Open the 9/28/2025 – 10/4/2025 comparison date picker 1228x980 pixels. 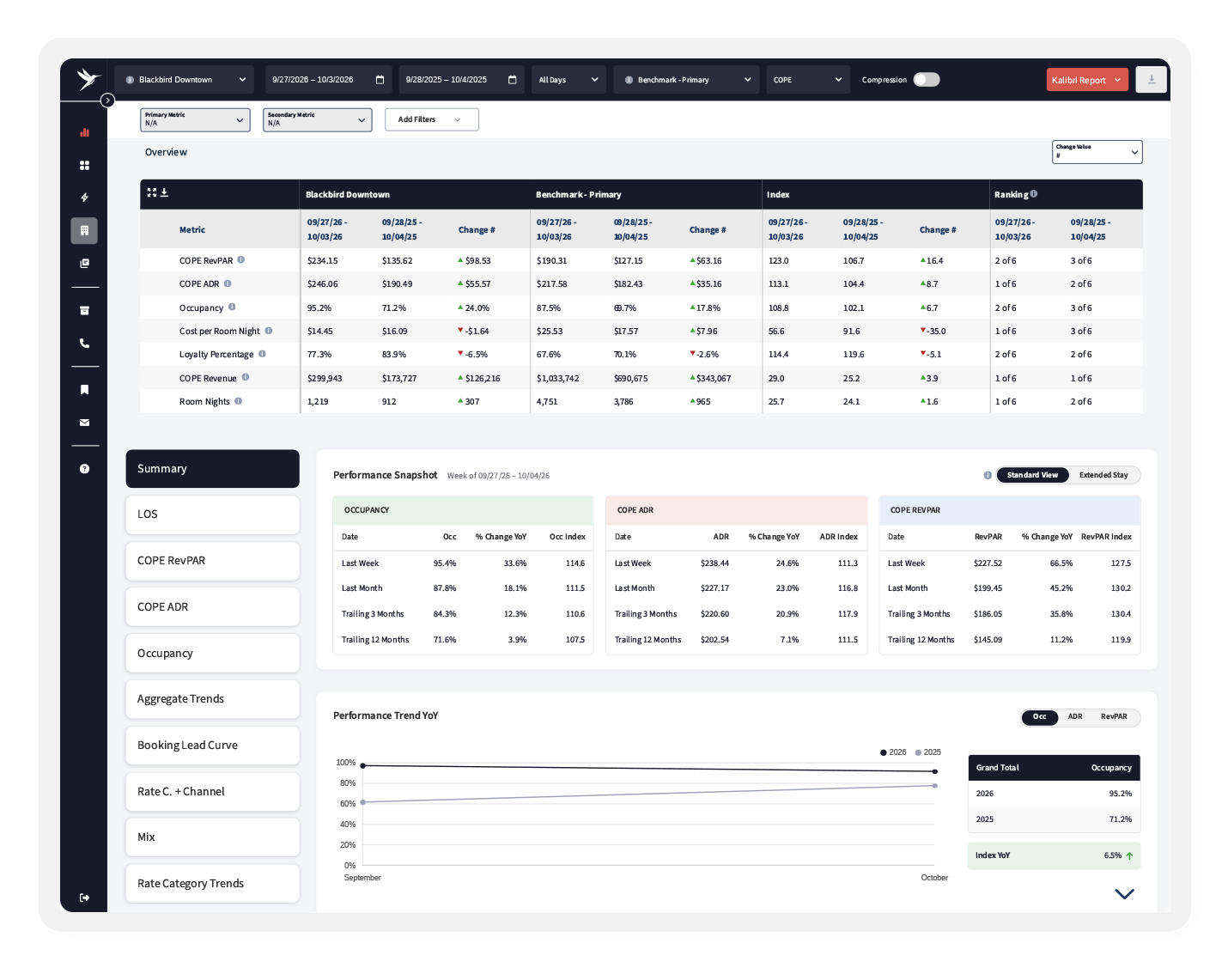[462, 80]
